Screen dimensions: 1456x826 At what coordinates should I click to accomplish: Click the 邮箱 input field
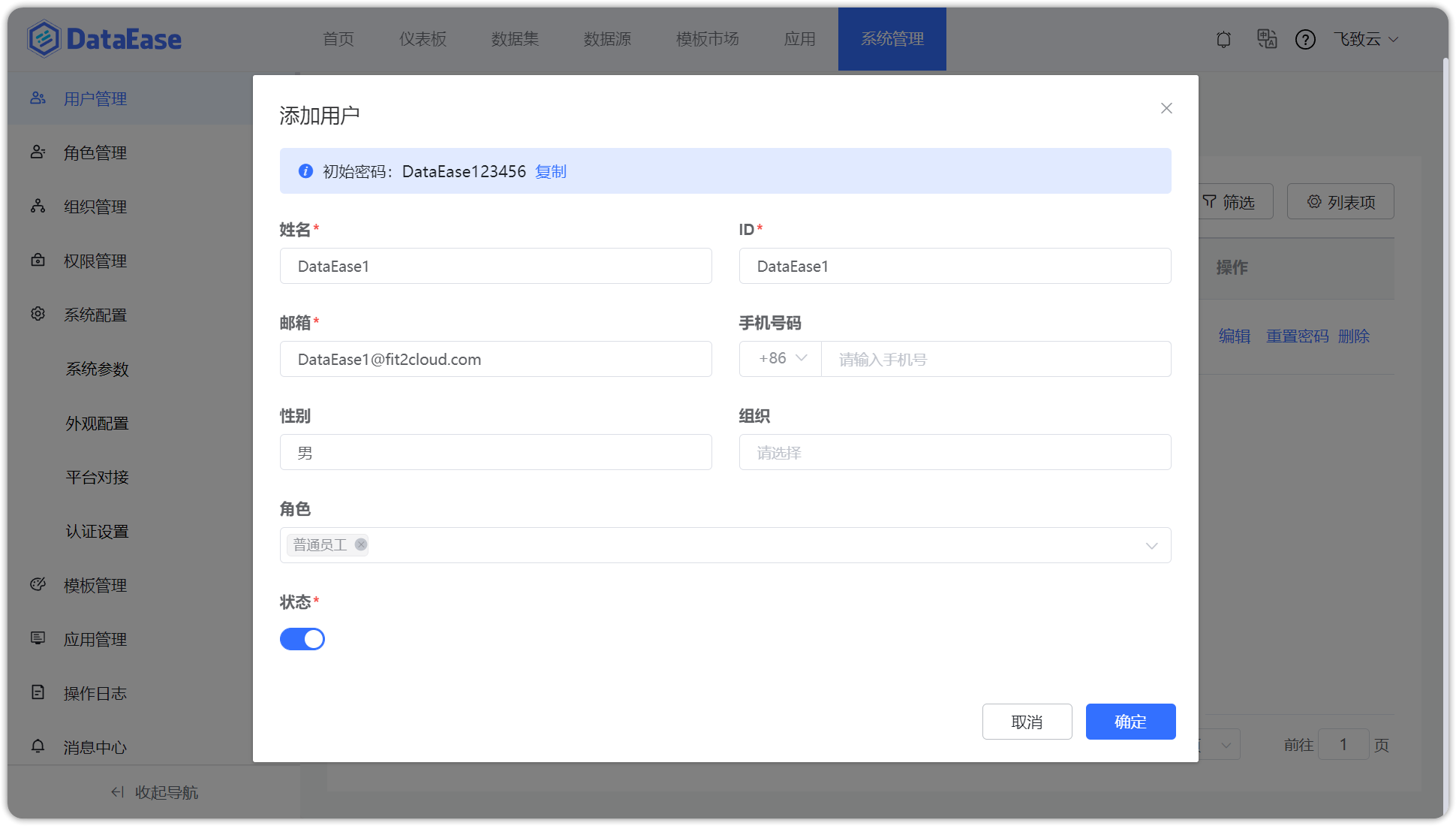496,359
